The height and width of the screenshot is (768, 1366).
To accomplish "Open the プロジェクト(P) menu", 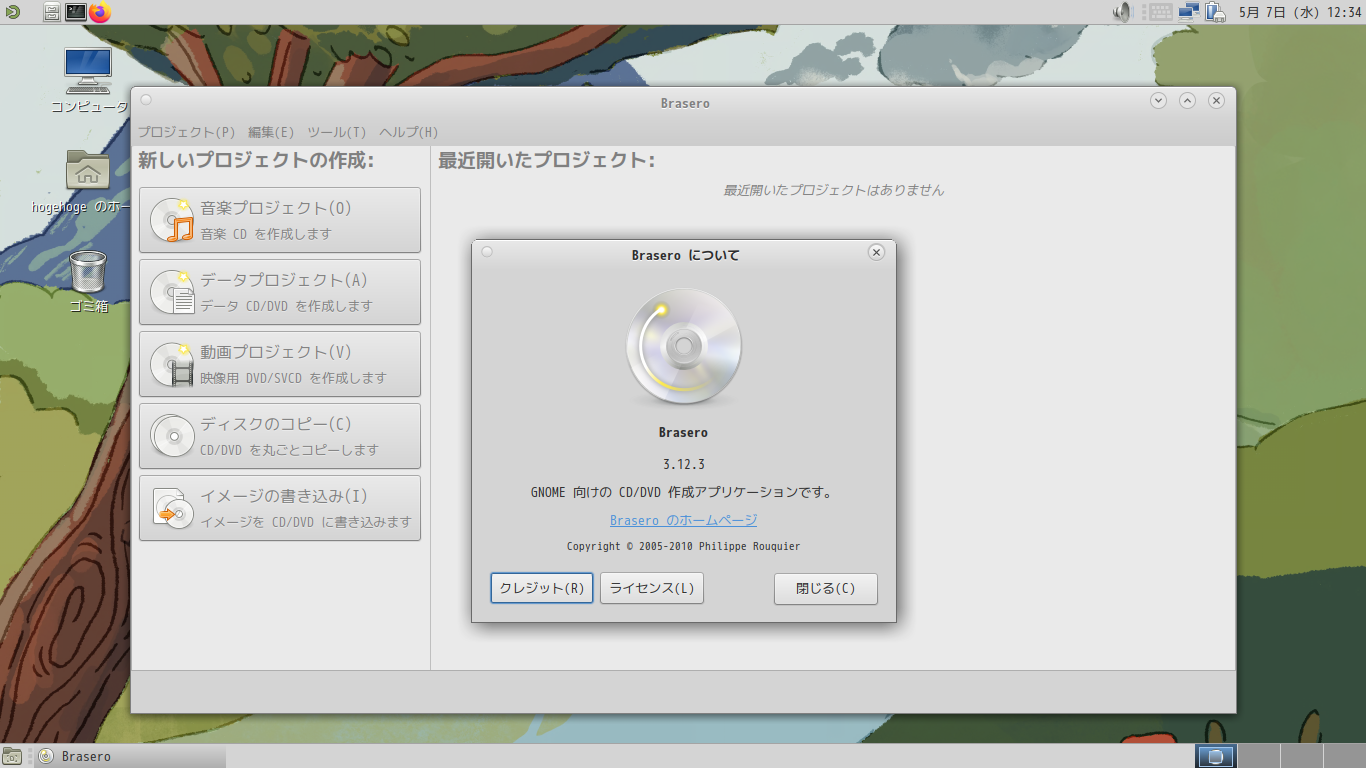I will tap(187, 132).
